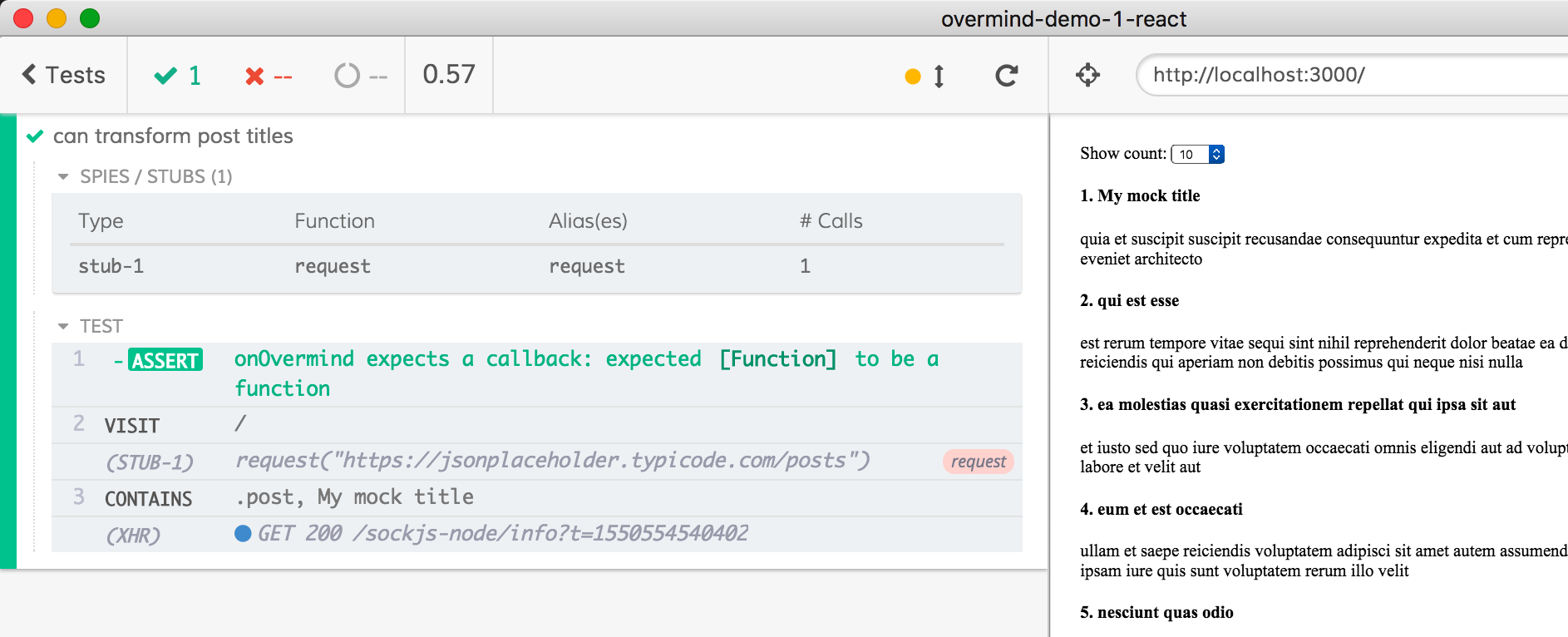Collapse the TEST commands section

click(63, 326)
